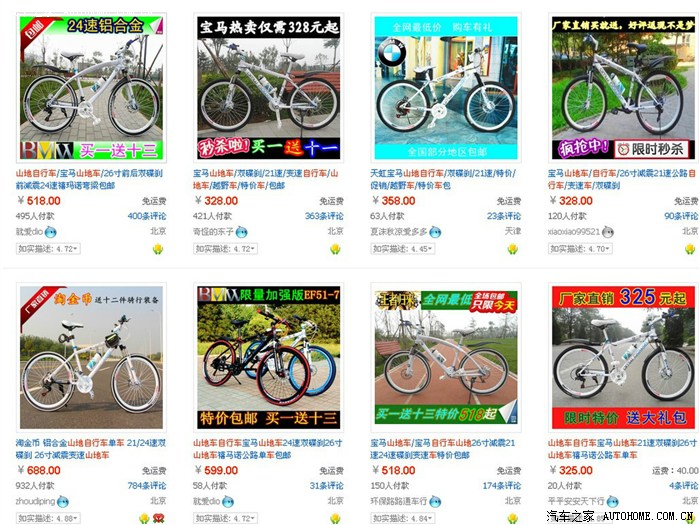
Task: Open the 174条评论 reviews link
Action: point(502,486)
